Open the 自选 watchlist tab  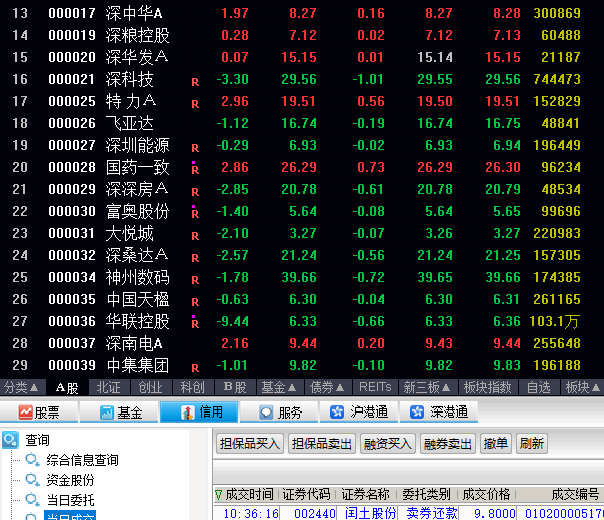[539, 387]
